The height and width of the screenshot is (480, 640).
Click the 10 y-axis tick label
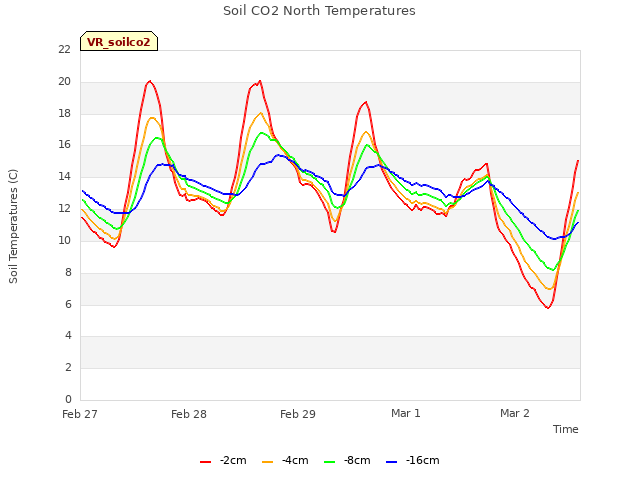64,240
